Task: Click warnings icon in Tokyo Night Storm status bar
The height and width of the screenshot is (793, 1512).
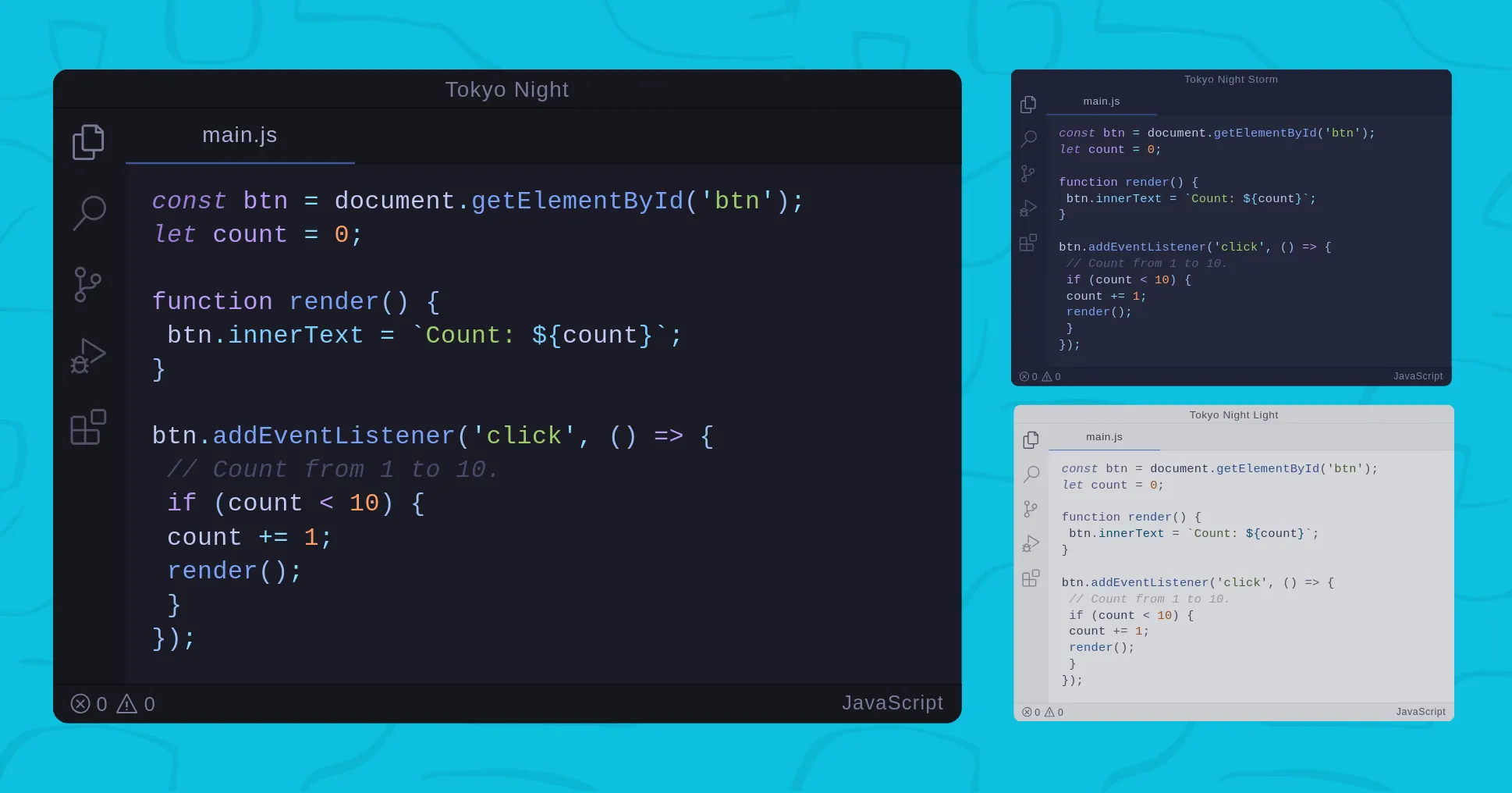Action: tap(1047, 376)
